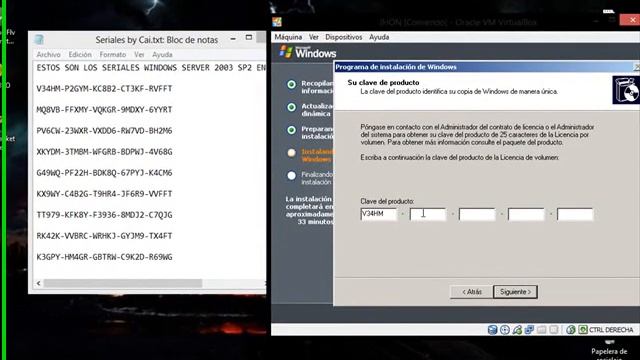Click the Su clave de producto heading
Image resolution: width=640 pixels, height=360 pixels.
[383, 82]
